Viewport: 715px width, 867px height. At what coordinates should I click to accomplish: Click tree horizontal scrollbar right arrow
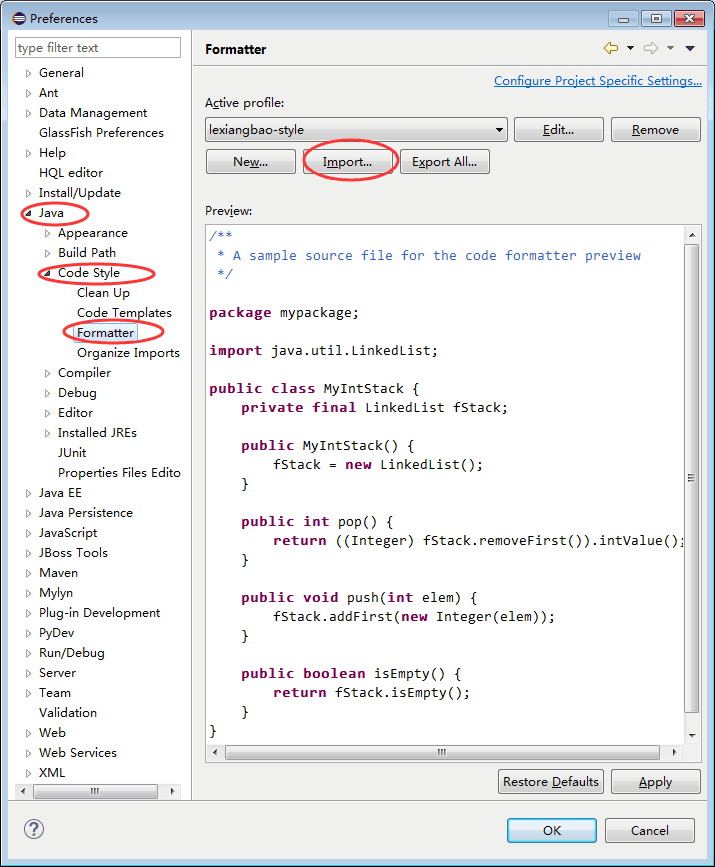pos(173,791)
